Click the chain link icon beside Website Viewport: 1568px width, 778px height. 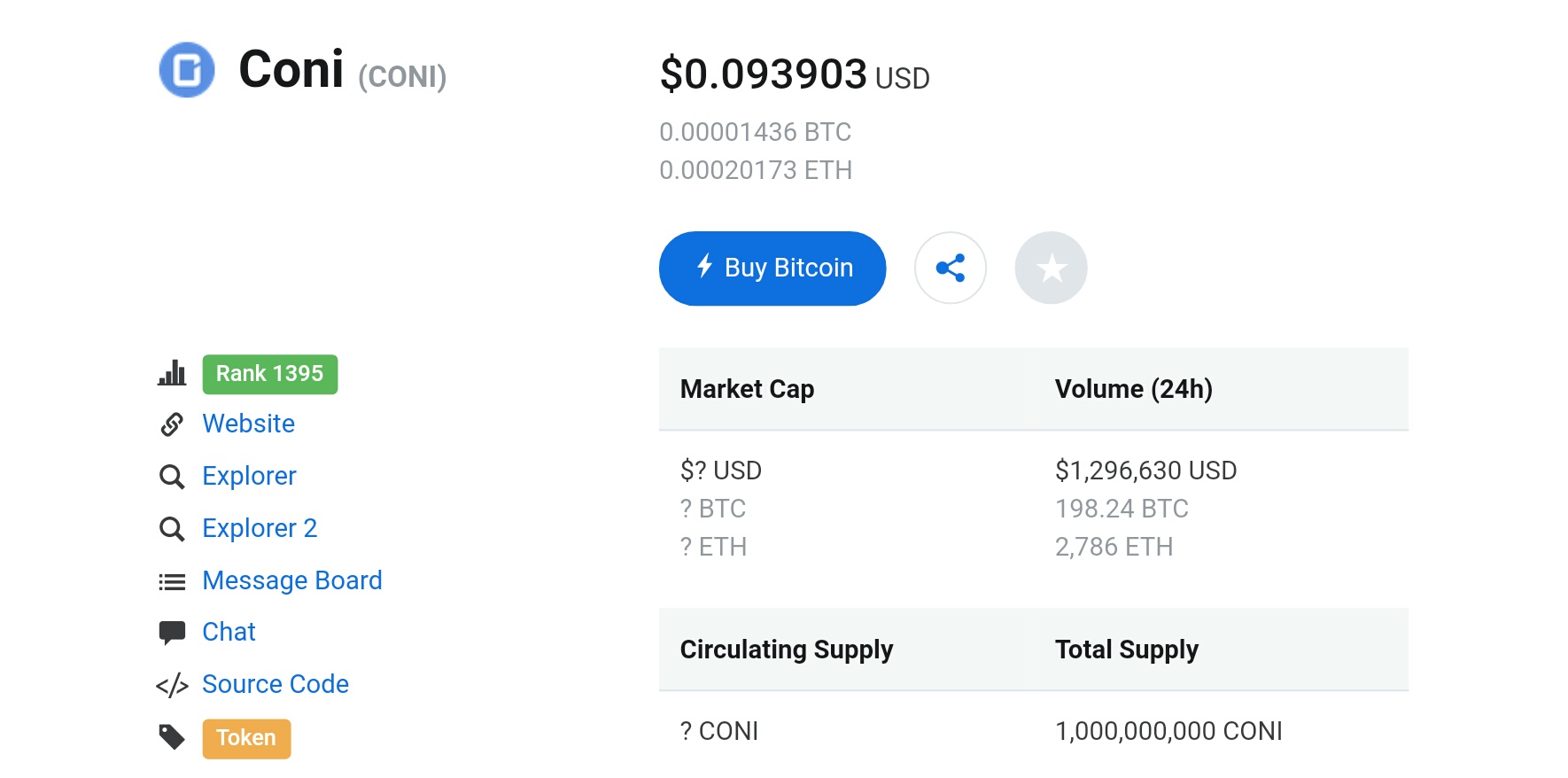[x=172, y=424]
